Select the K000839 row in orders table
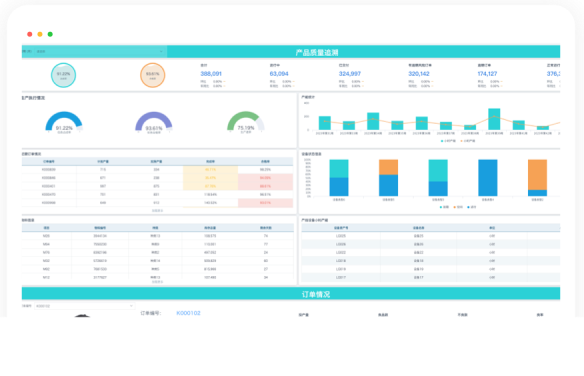The width and height of the screenshot is (584, 376). point(157,169)
